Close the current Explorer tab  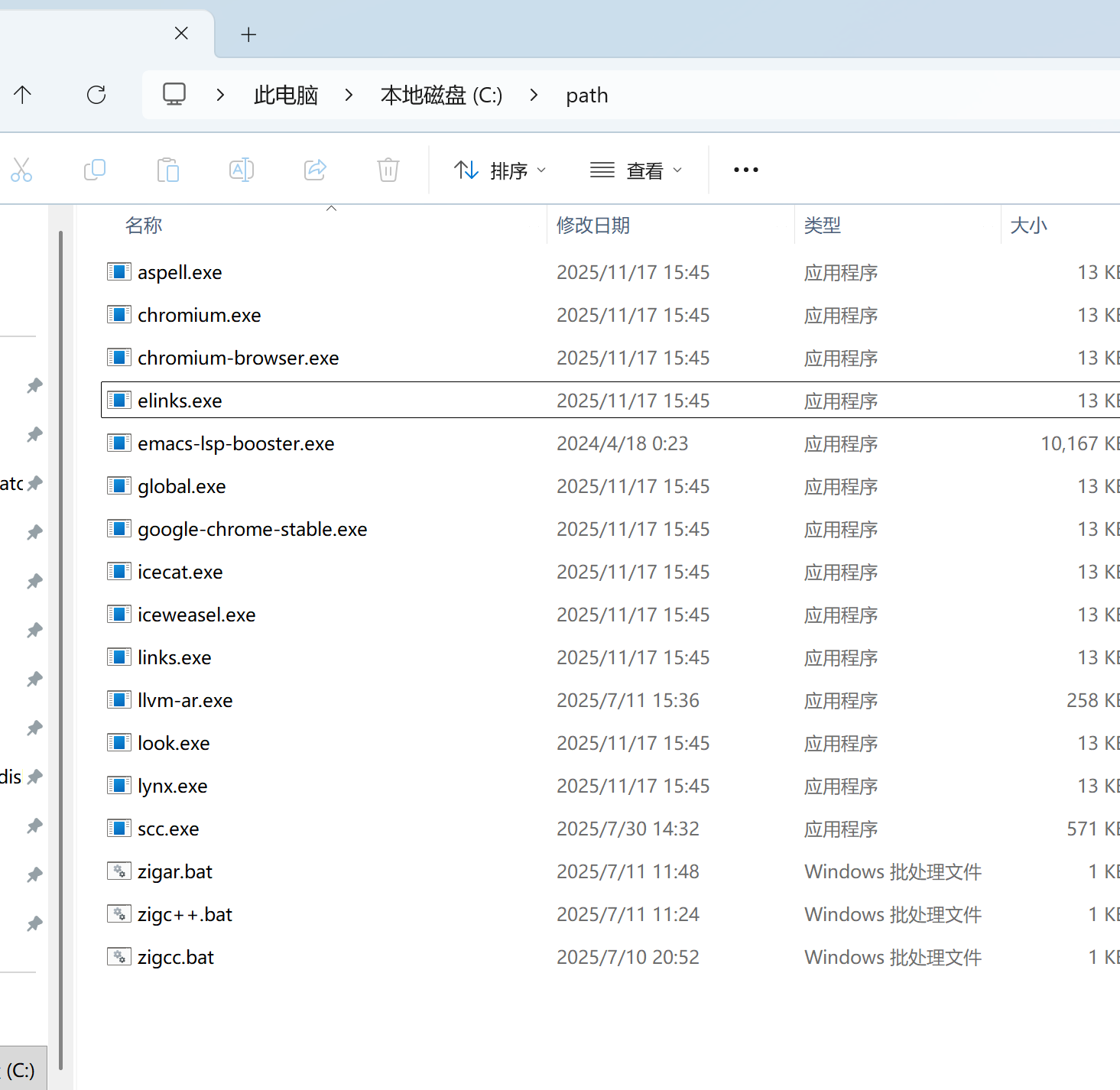(181, 34)
